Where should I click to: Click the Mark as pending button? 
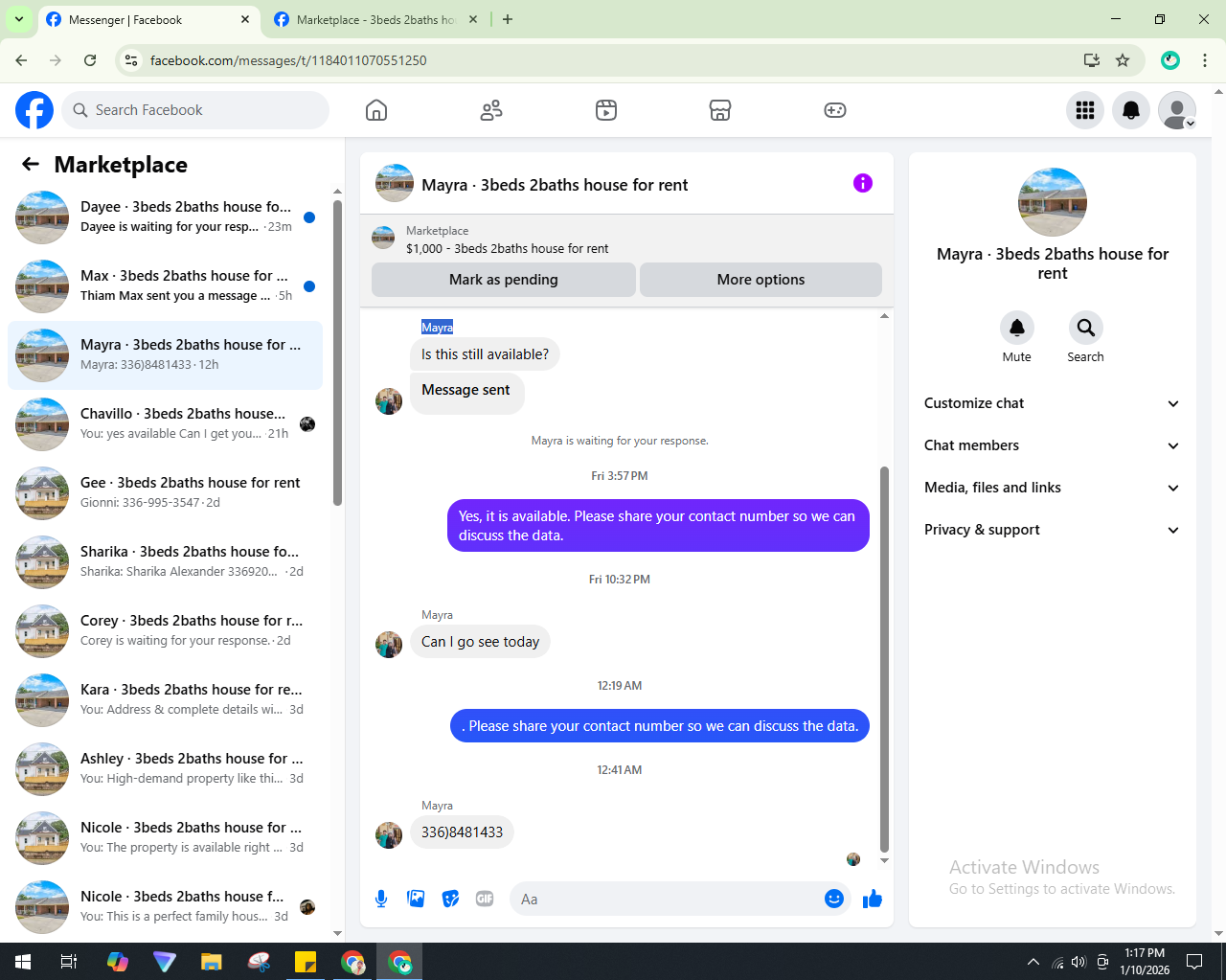tap(504, 280)
